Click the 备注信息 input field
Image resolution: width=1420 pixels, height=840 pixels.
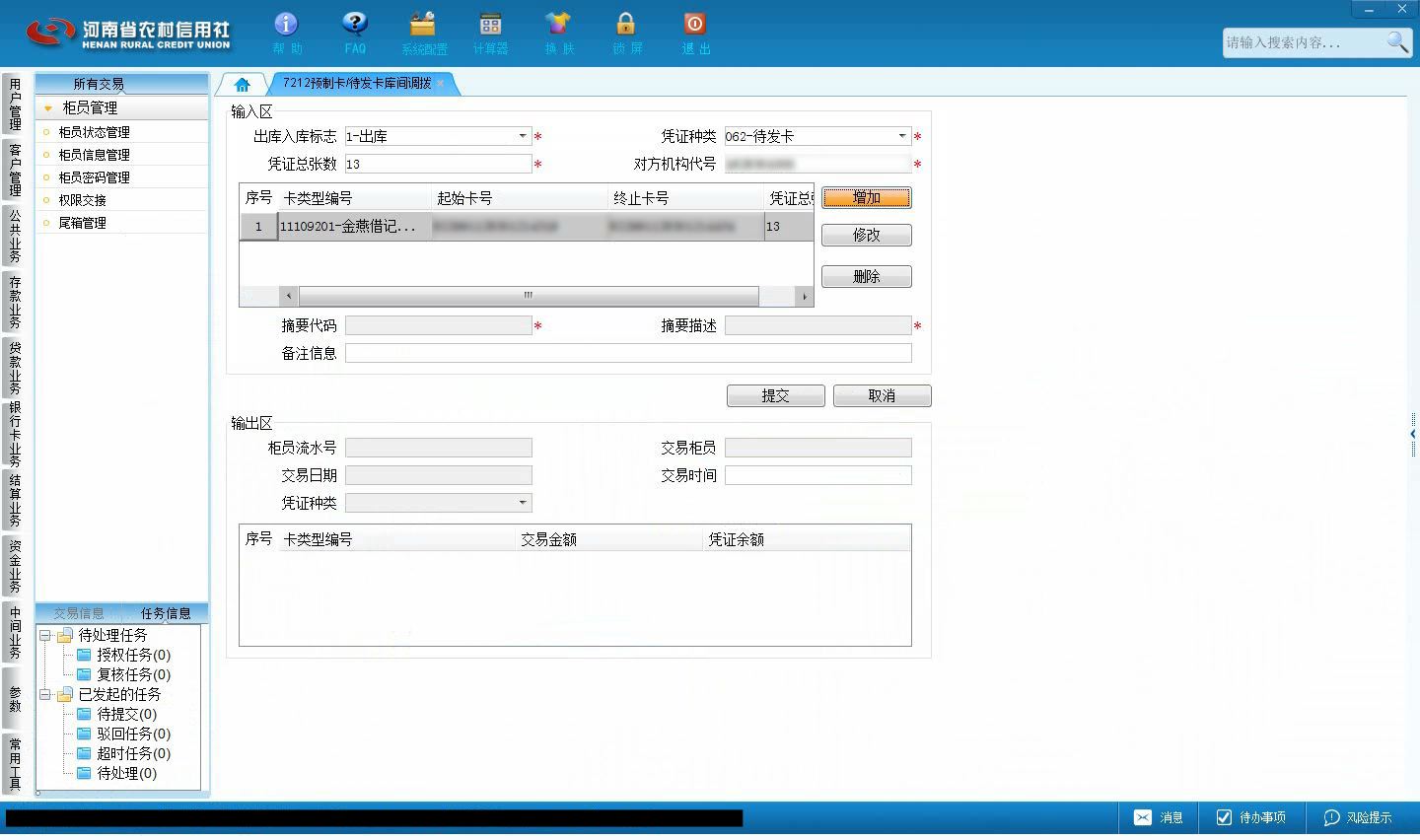tap(628, 353)
